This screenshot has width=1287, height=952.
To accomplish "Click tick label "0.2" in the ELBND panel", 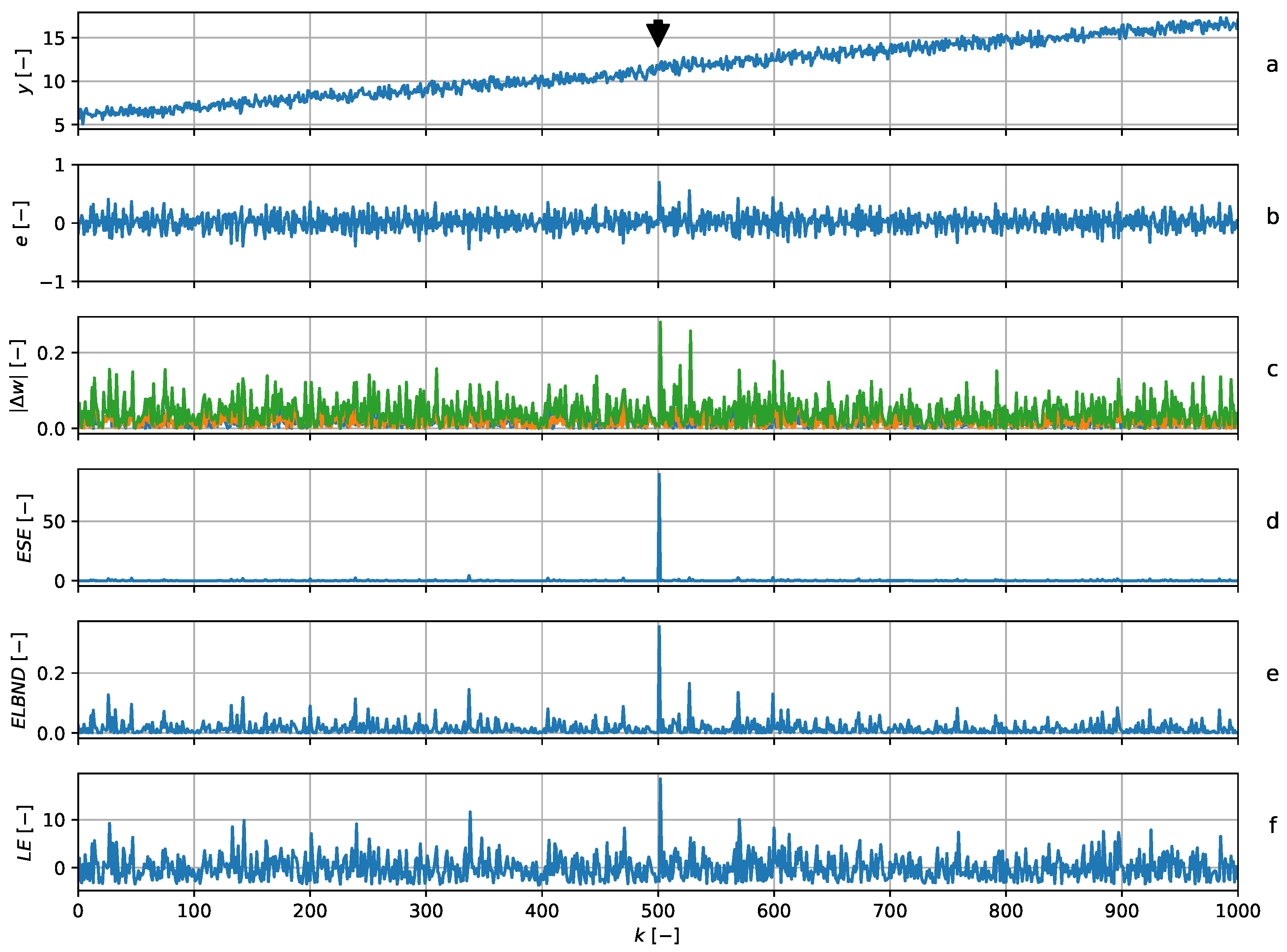I will (x=51, y=673).
